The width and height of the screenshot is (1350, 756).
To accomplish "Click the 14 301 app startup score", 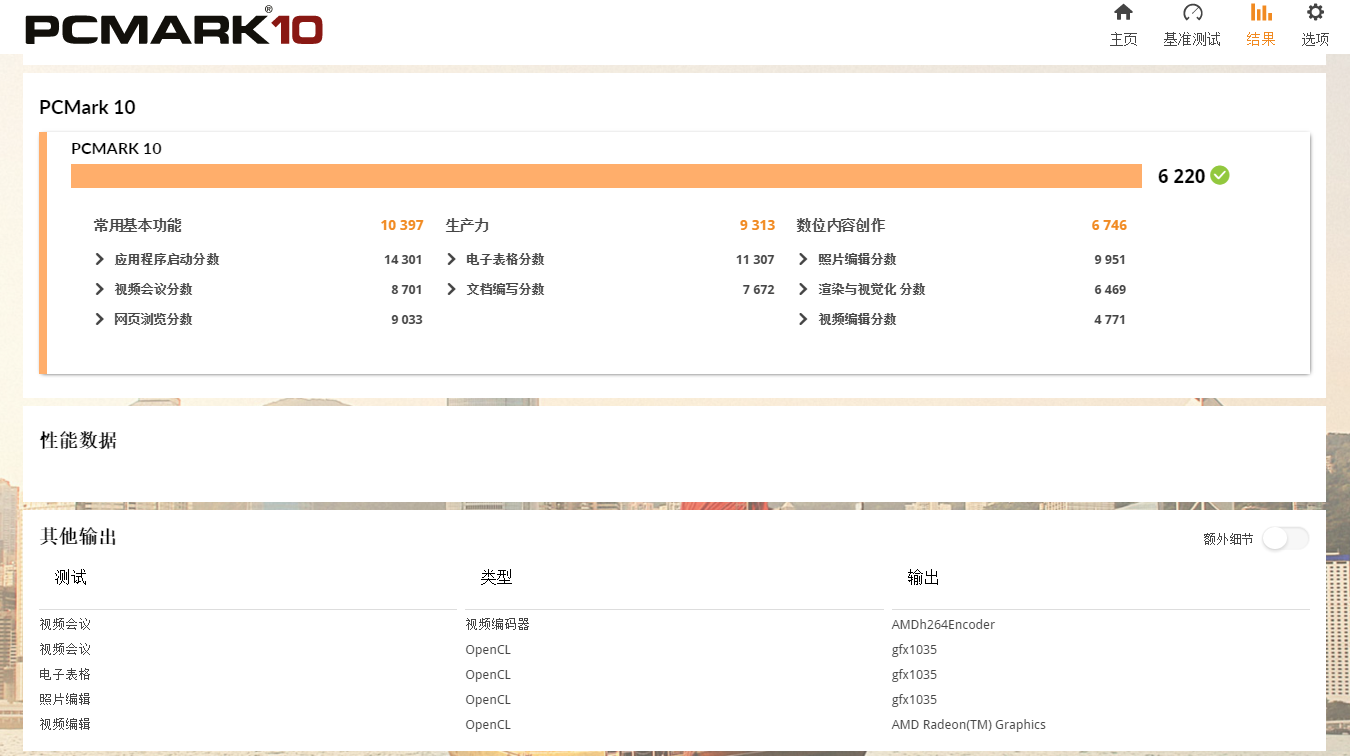I will click(x=403, y=259).
